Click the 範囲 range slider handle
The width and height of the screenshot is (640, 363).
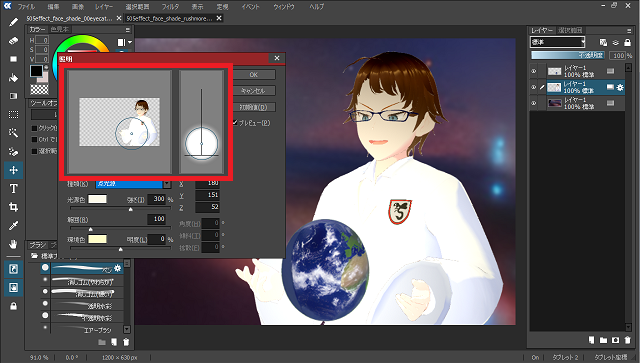pyautogui.click(x=91, y=229)
